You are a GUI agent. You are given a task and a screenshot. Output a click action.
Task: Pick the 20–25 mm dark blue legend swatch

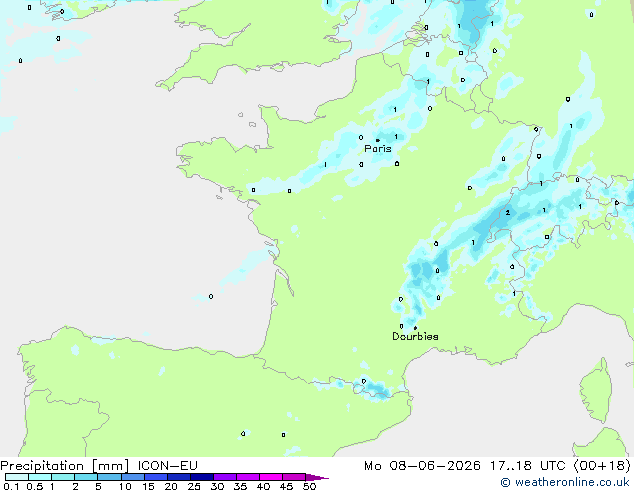coord(178,477)
